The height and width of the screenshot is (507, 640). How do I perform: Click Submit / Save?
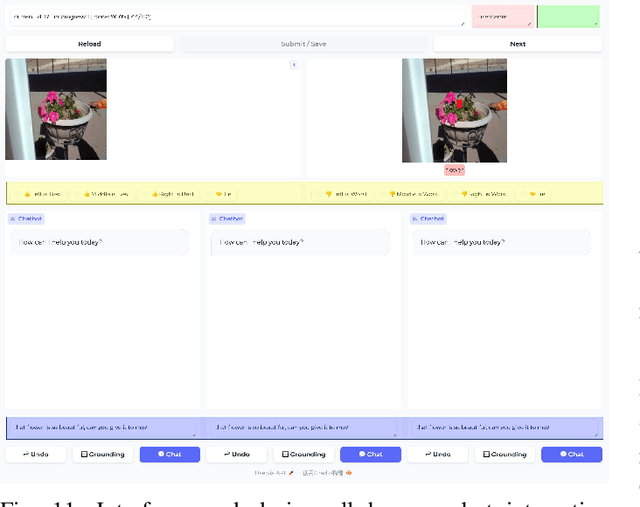pyautogui.click(x=303, y=44)
